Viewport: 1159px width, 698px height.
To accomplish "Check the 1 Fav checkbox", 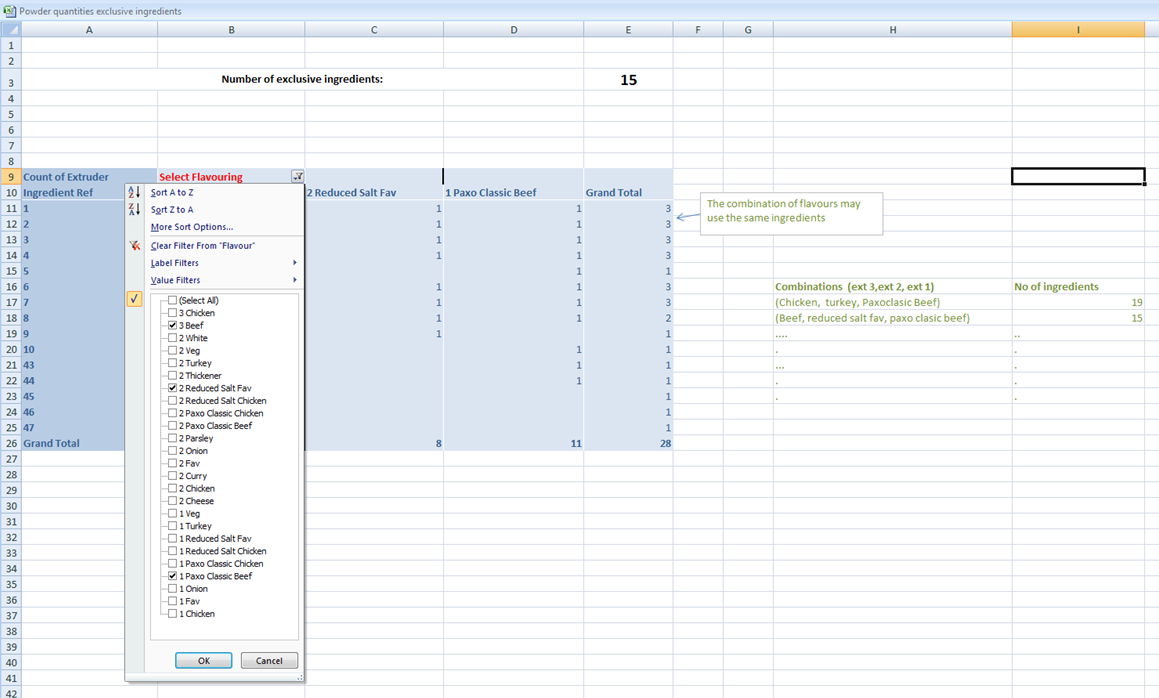I will point(172,601).
